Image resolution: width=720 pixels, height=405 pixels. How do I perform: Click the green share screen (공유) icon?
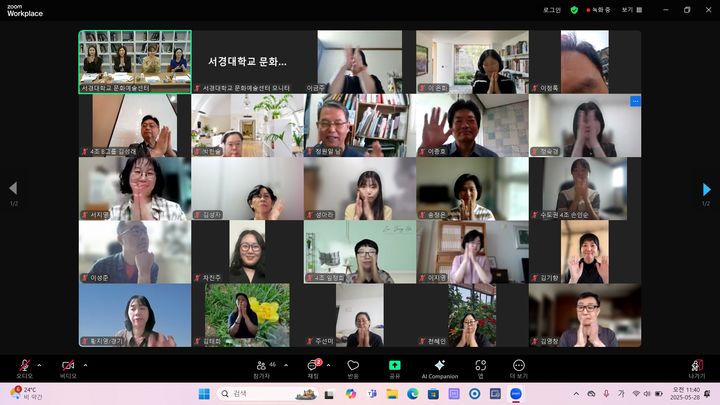394,367
